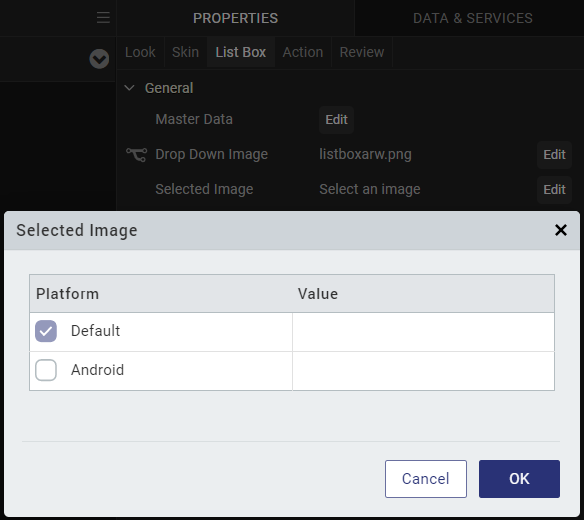
Task: Click the circular down-arrow icon
Action: point(99,59)
